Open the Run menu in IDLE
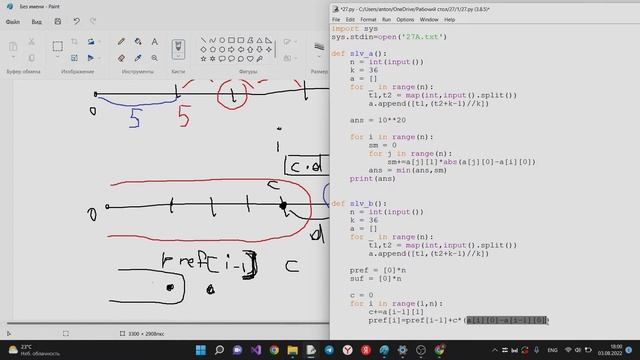Viewport: 640px width, 360px height. (x=386, y=20)
